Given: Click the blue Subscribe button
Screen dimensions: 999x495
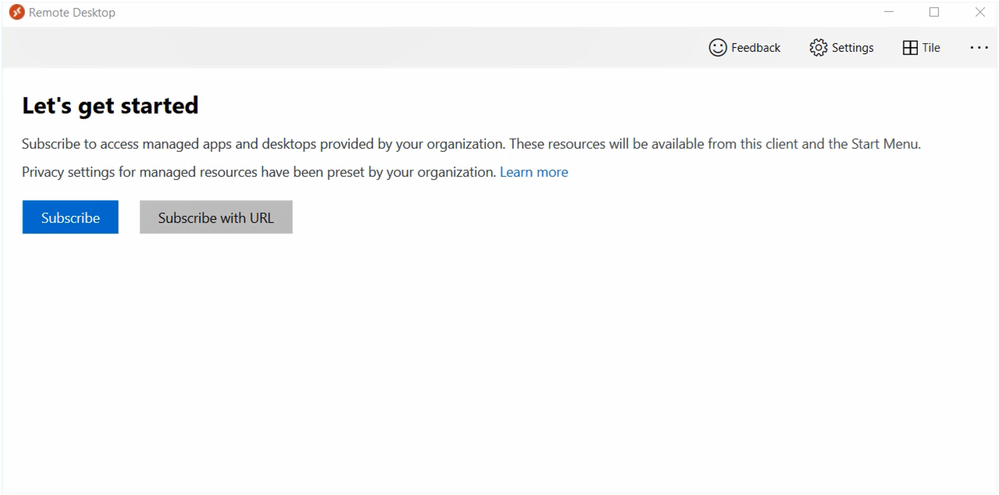Looking at the screenshot, I should pos(70,217).
